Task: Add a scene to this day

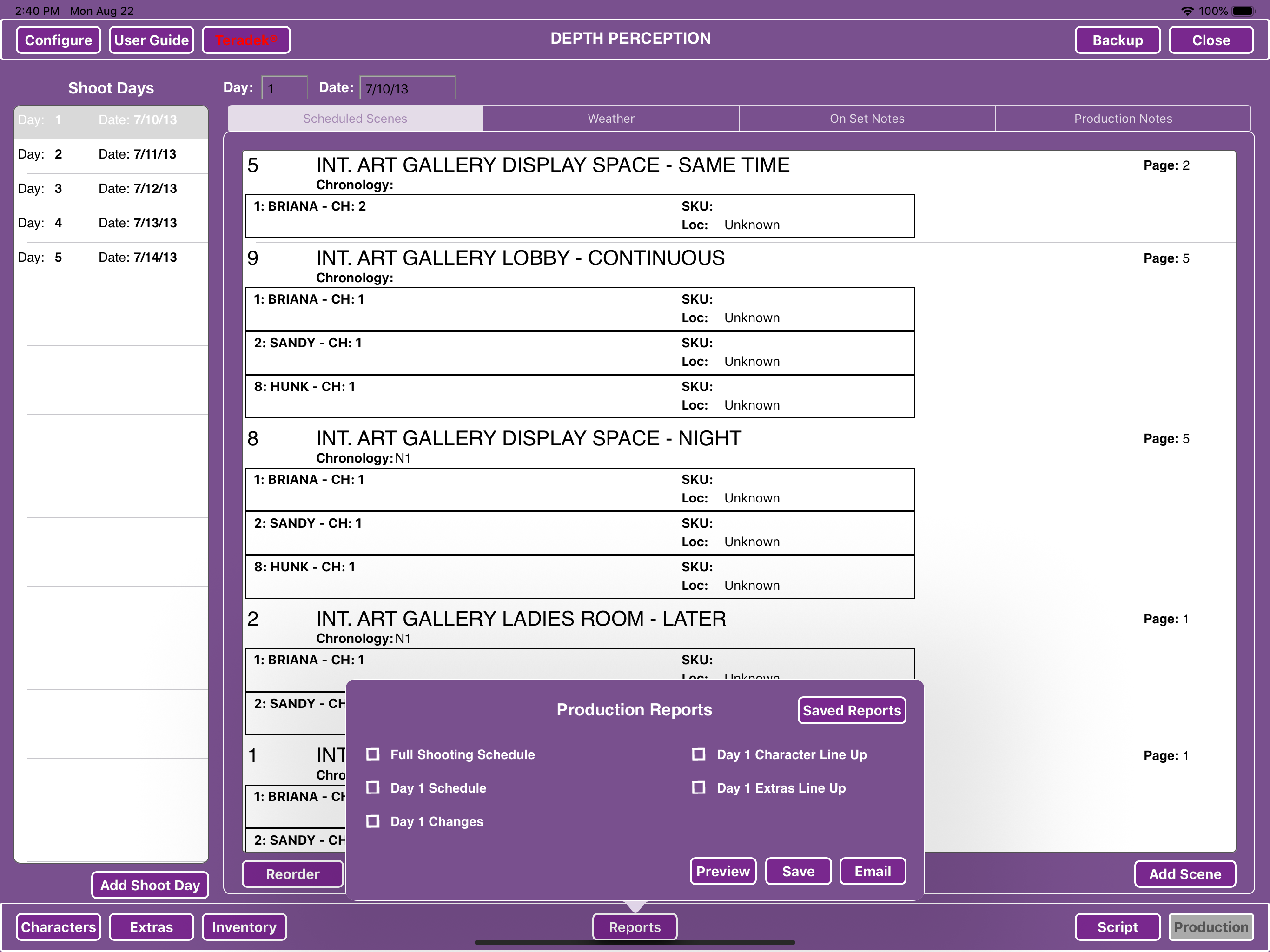Action: point(1185,874)
